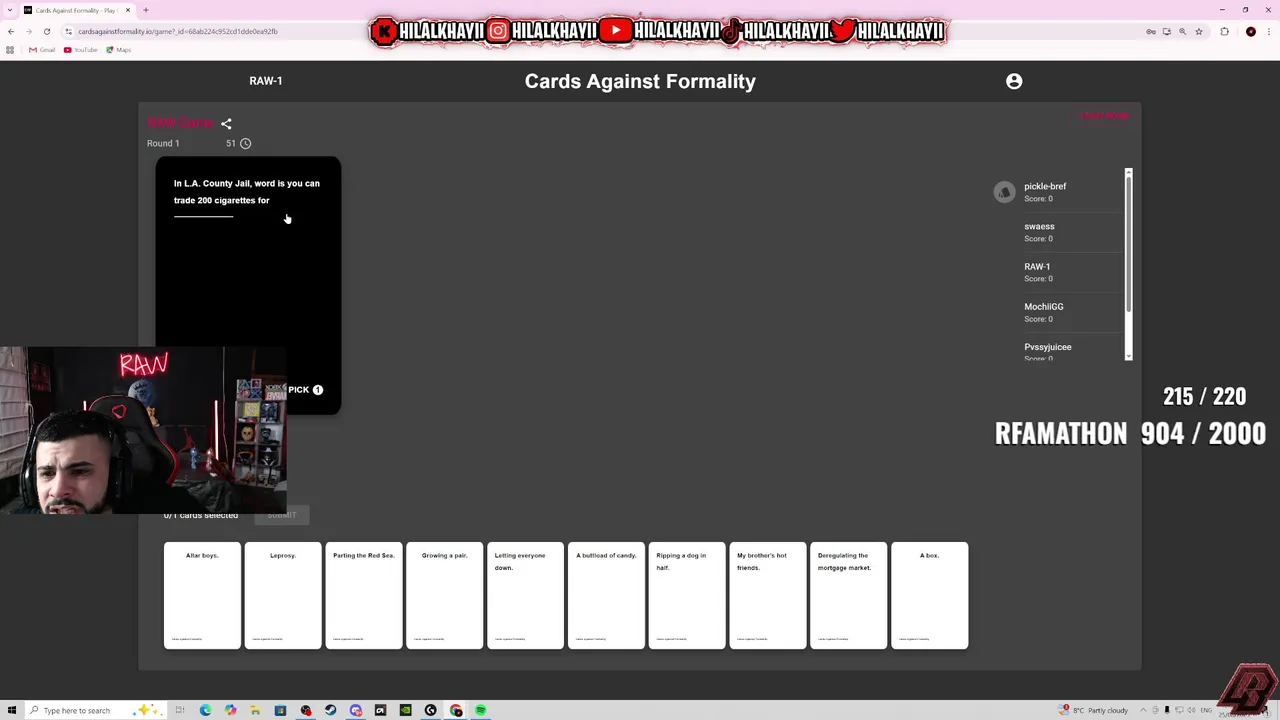
Task: Open File Explorer from the taskbar
Action: point(255,710)
